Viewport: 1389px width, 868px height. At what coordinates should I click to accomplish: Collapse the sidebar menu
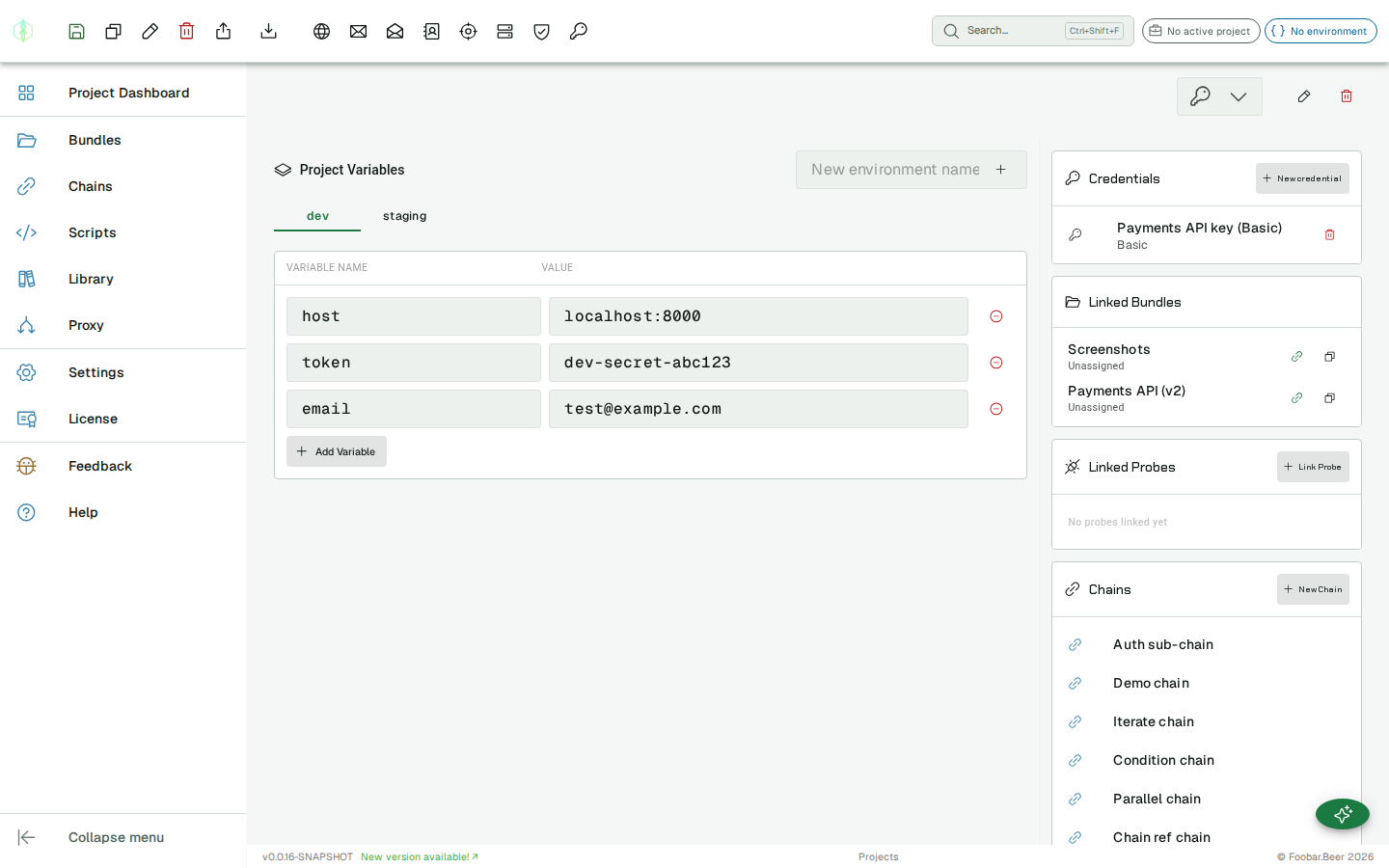(123, 837)
